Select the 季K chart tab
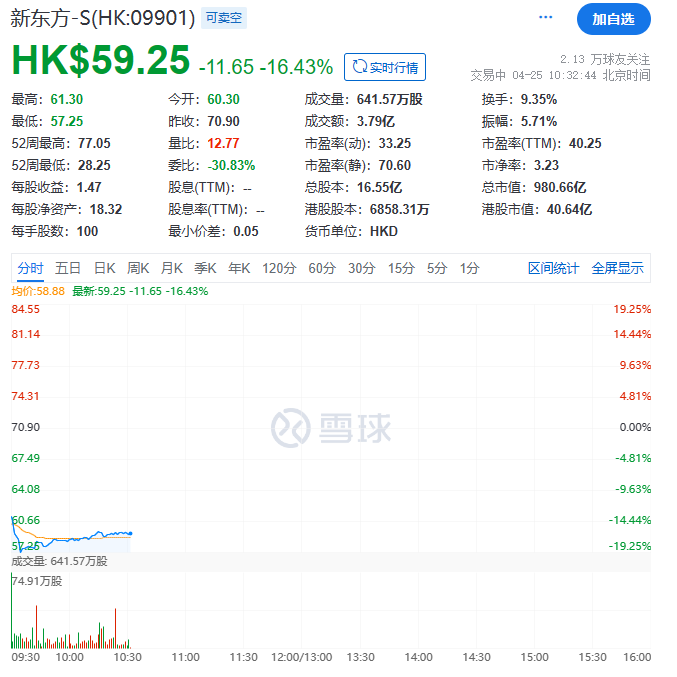 pyautogui.click(x=205, y=268)
